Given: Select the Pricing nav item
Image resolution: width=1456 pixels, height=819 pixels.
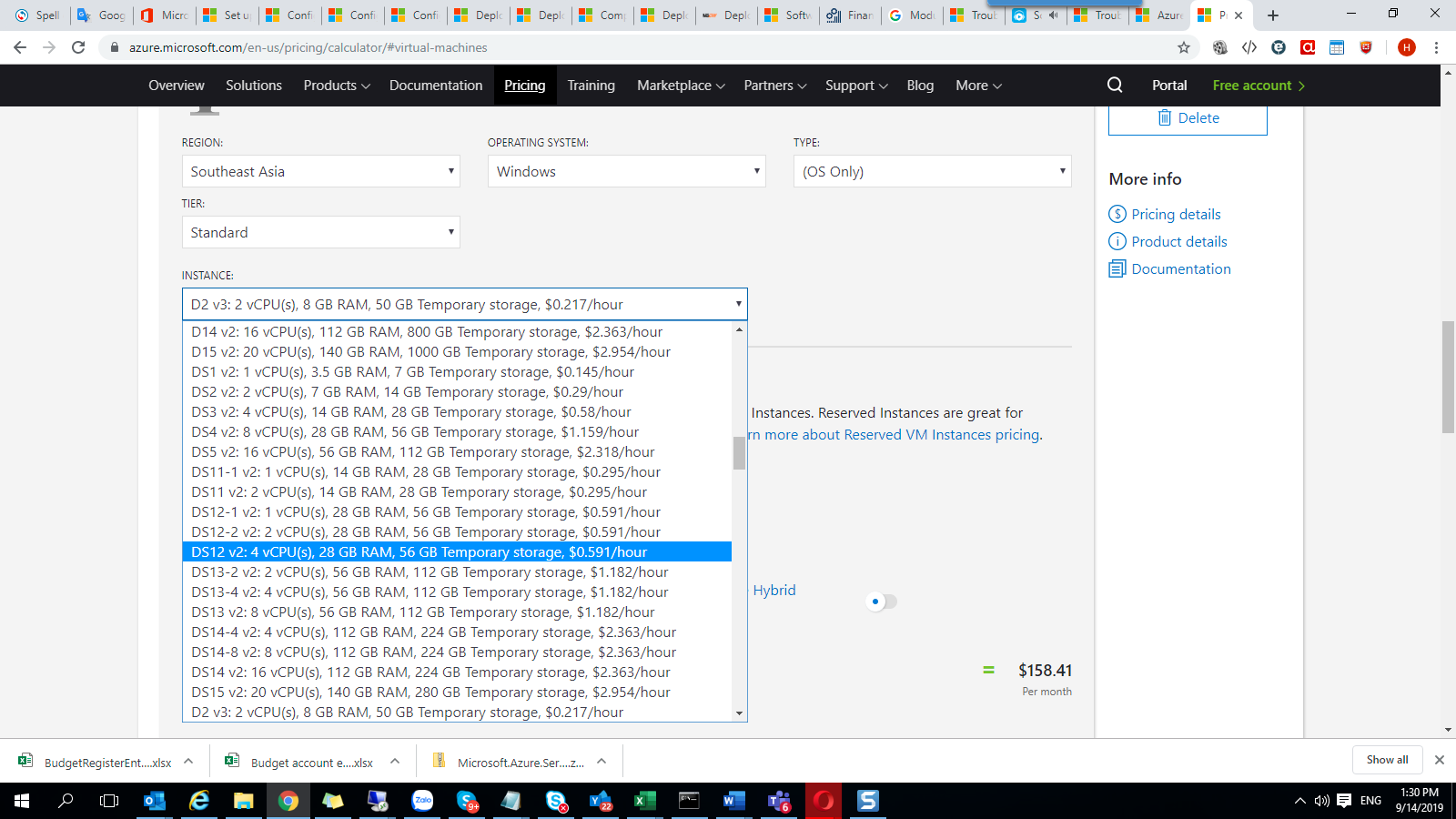Looking at the screenshot, I should pos(525,85).
